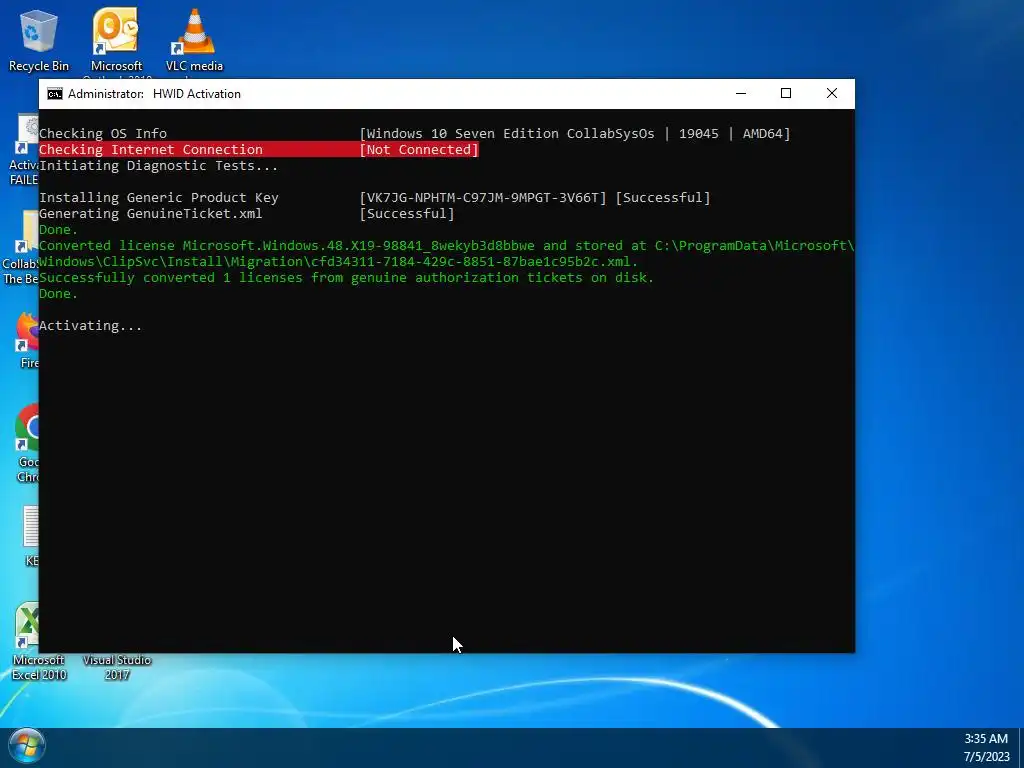
Task: Close the HWID Activation window
Action: pyautogui.click(x=831, y=93)
